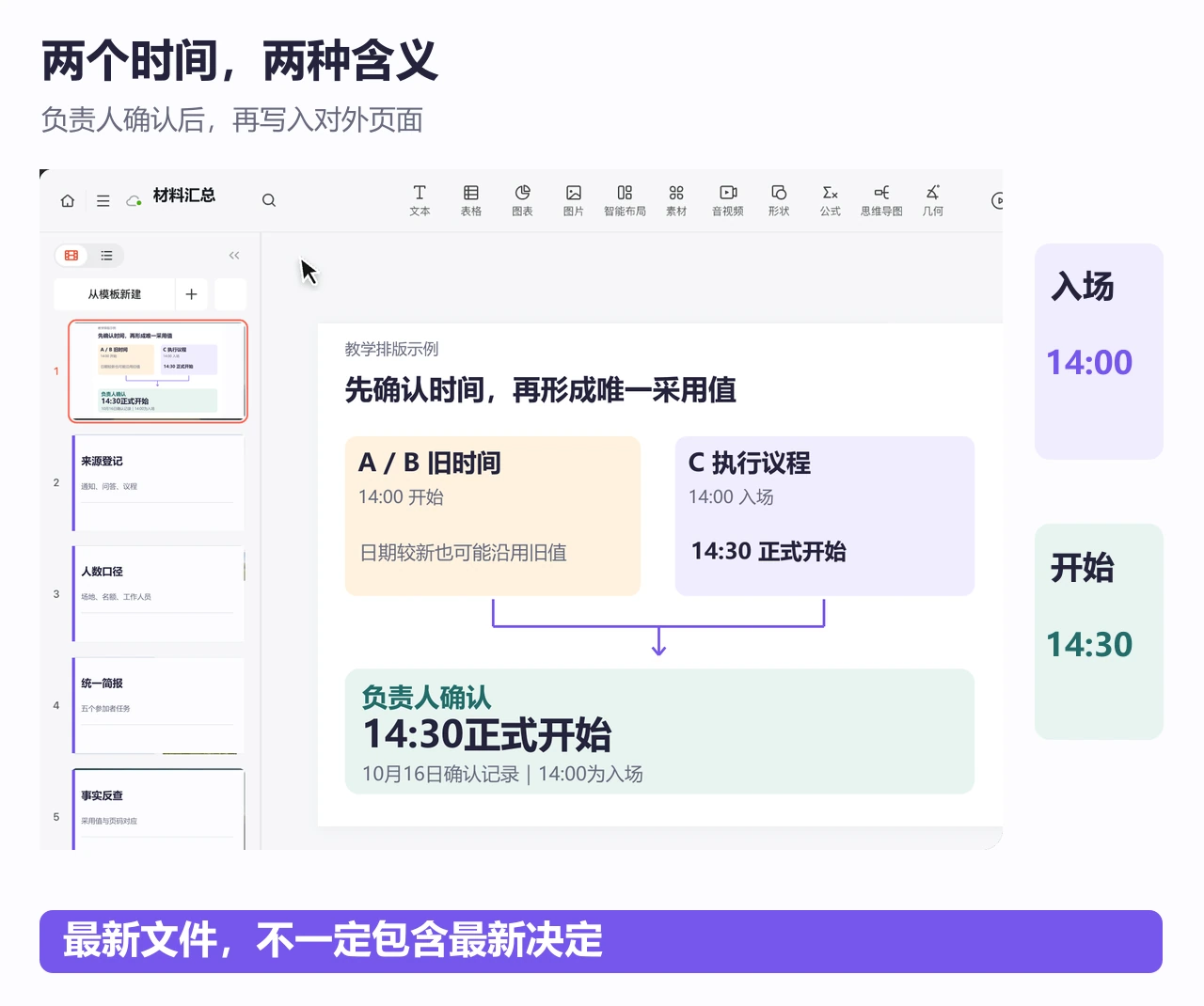Choose the 形状 shapes tool
Viewport: 1204px width, 1006px height.
[x=779, y=200]
